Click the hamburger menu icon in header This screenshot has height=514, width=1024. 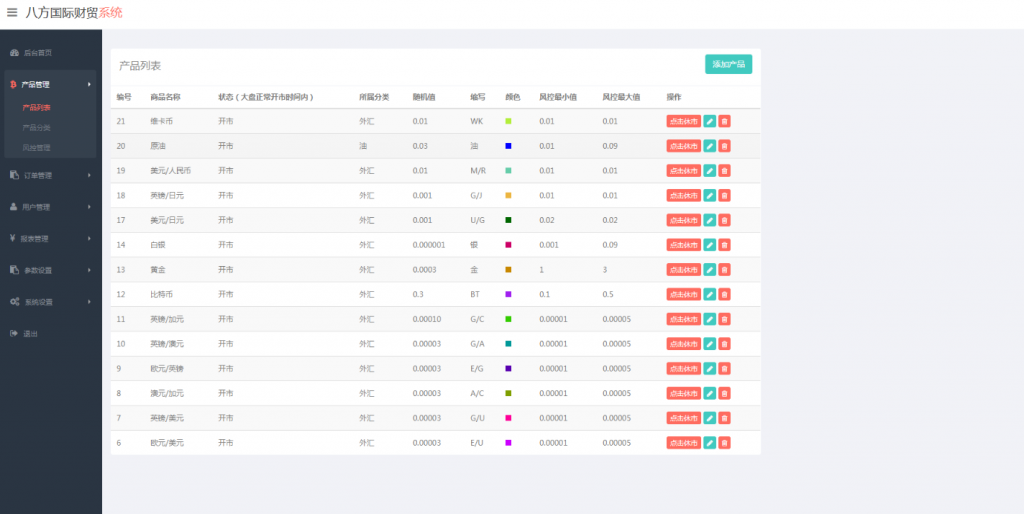[12, 13]
